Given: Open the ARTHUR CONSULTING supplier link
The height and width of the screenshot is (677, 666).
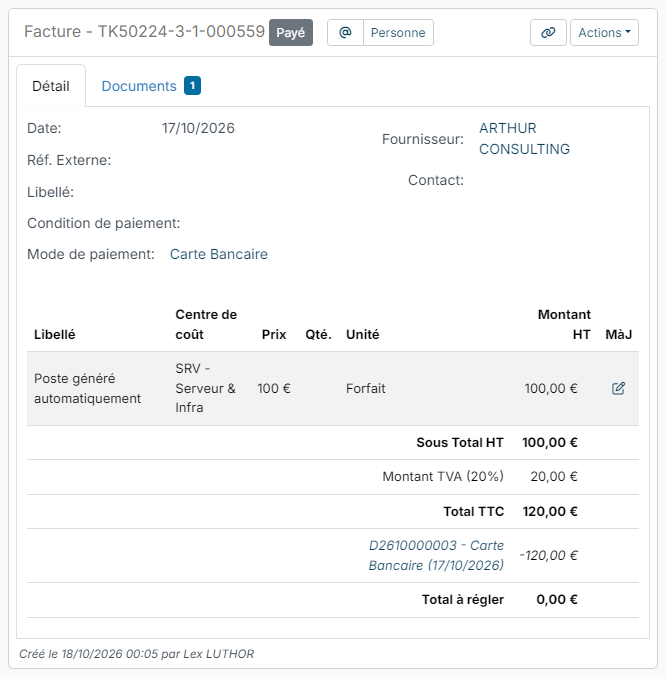Looking at the screenshot, I should 524,139.
